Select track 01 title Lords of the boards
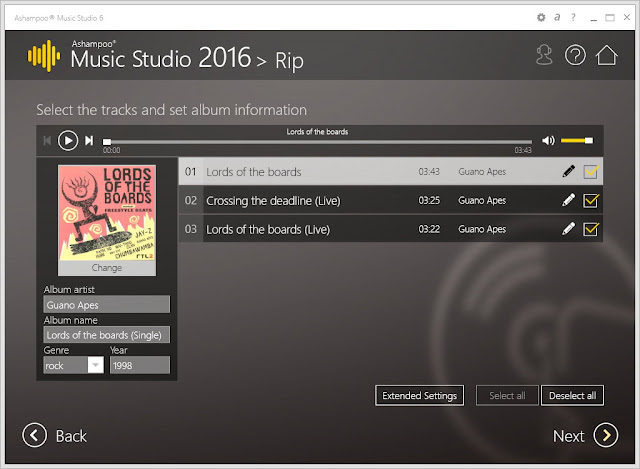The width and height of the screenshot is (640, 469). coord(253,172)
